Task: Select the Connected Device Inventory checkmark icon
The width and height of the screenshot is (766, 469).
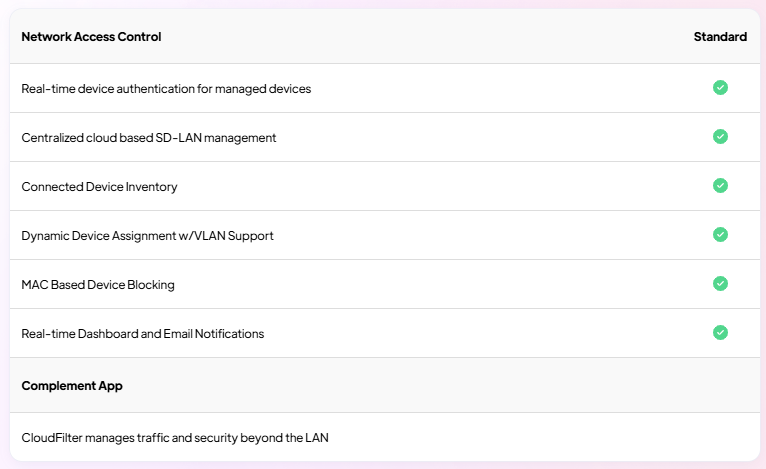Action: click(x=720, y=186)
